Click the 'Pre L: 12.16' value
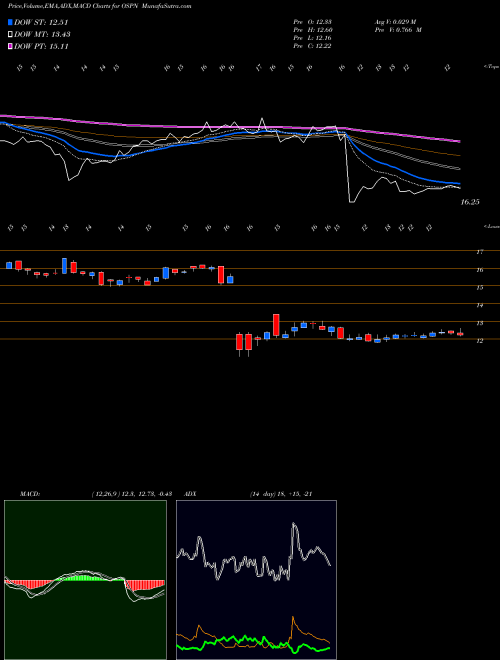Screen dimensions: 500x660 (x=312, y=38)
